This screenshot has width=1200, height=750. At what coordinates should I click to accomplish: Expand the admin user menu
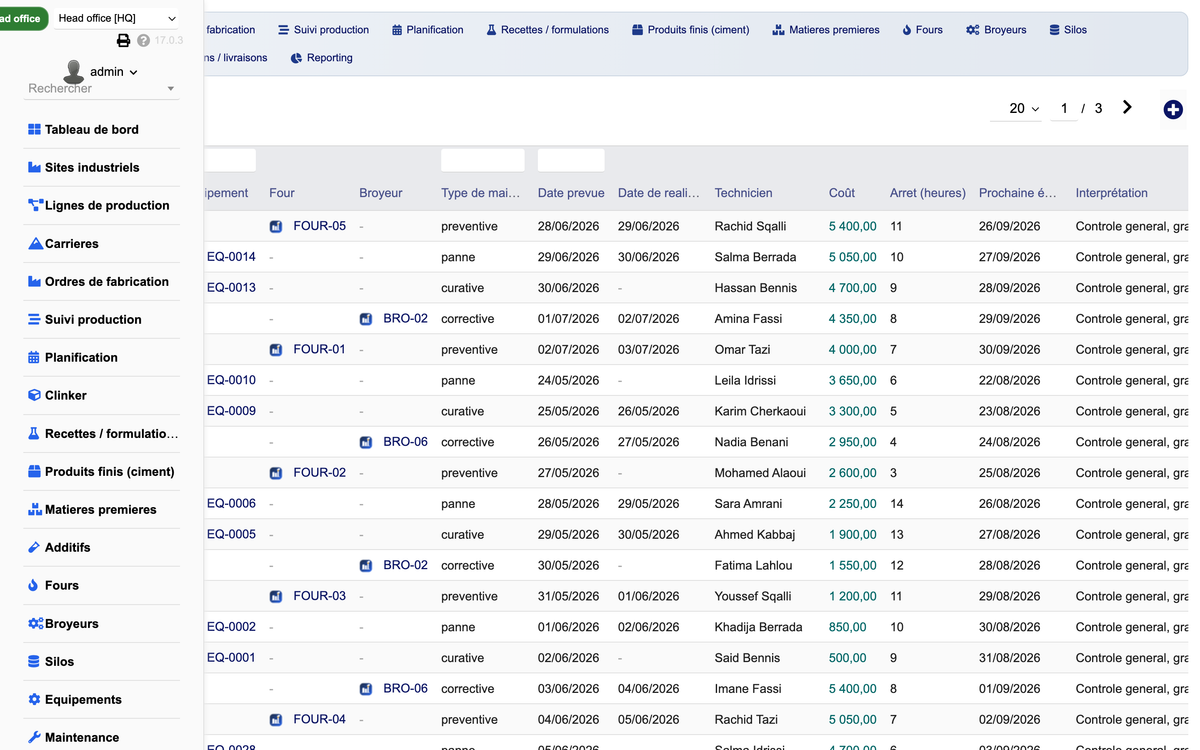[114, 72]
